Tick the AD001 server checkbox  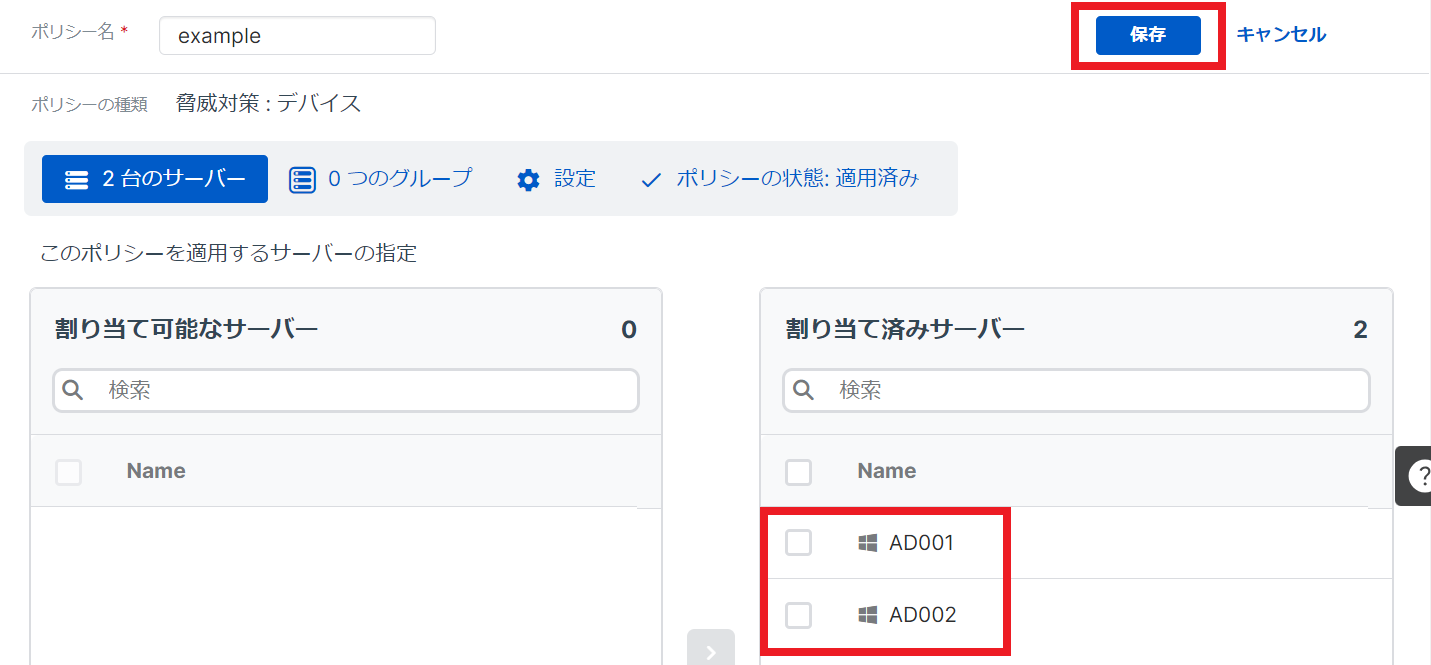click(x=798, y=543)
